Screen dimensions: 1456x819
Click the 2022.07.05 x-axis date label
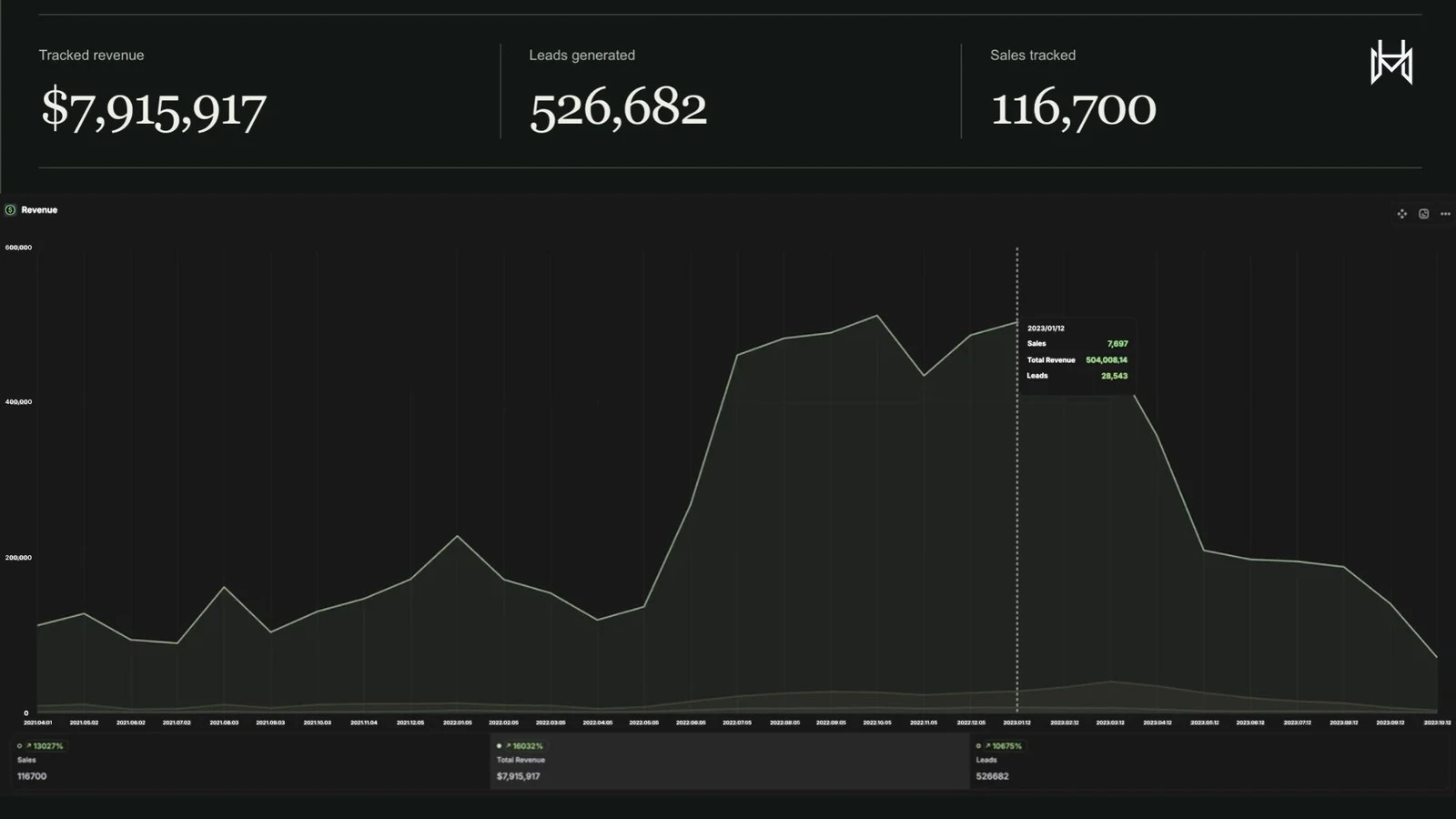737,723
